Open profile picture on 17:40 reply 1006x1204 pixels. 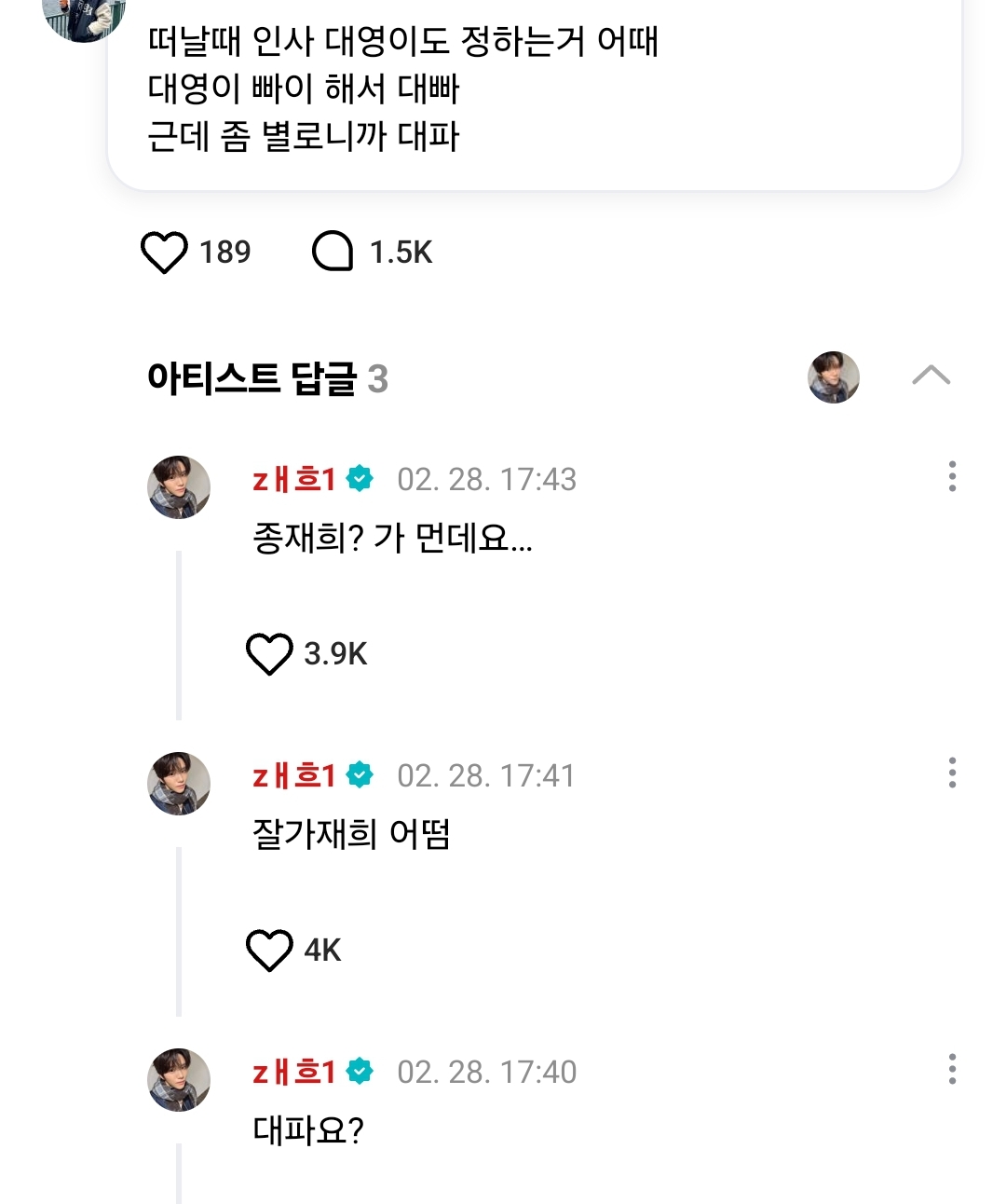pyautogui.click(x=179, y=1080)
